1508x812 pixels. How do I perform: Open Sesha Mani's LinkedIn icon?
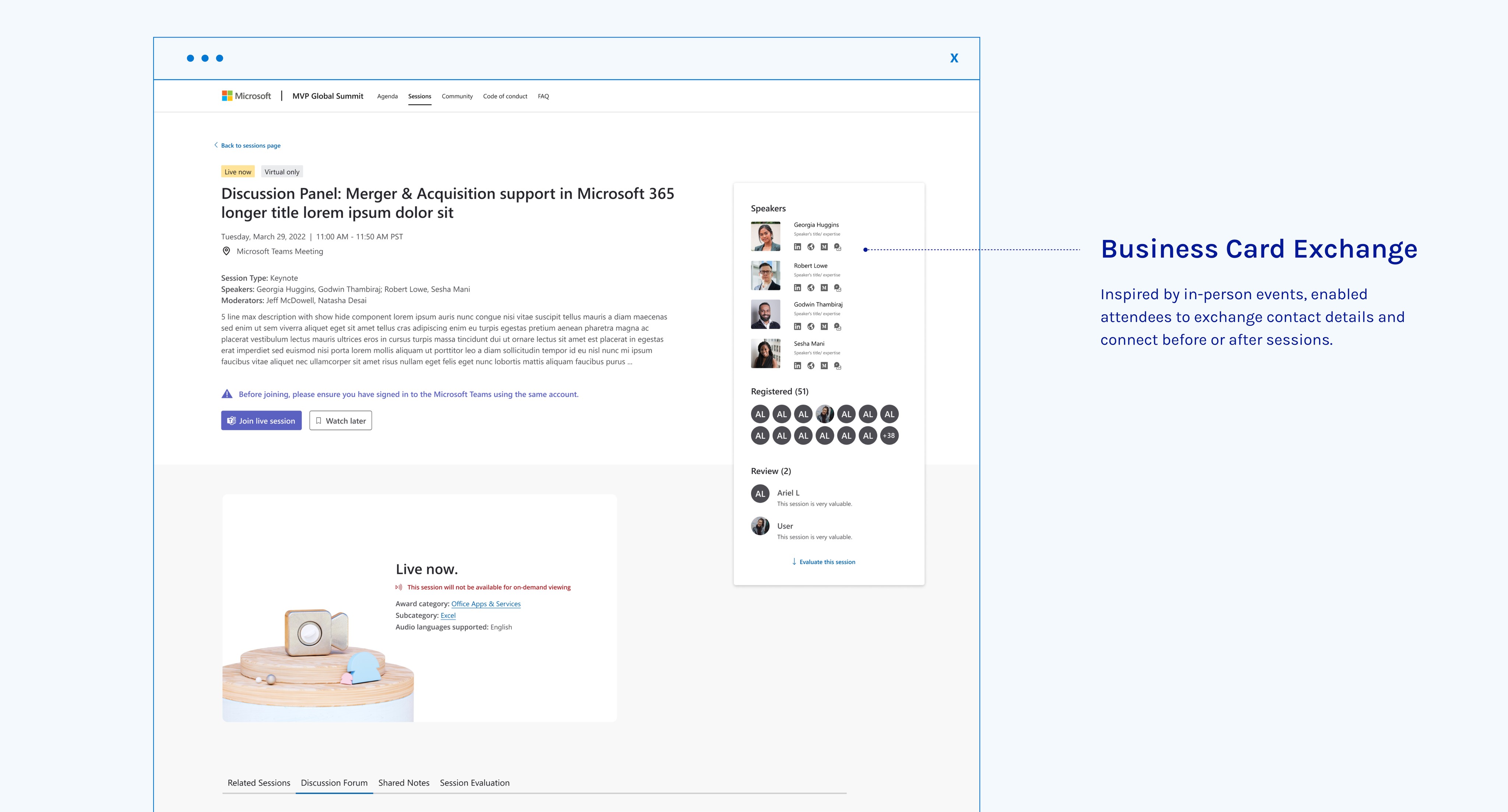(x=797, y=366)
